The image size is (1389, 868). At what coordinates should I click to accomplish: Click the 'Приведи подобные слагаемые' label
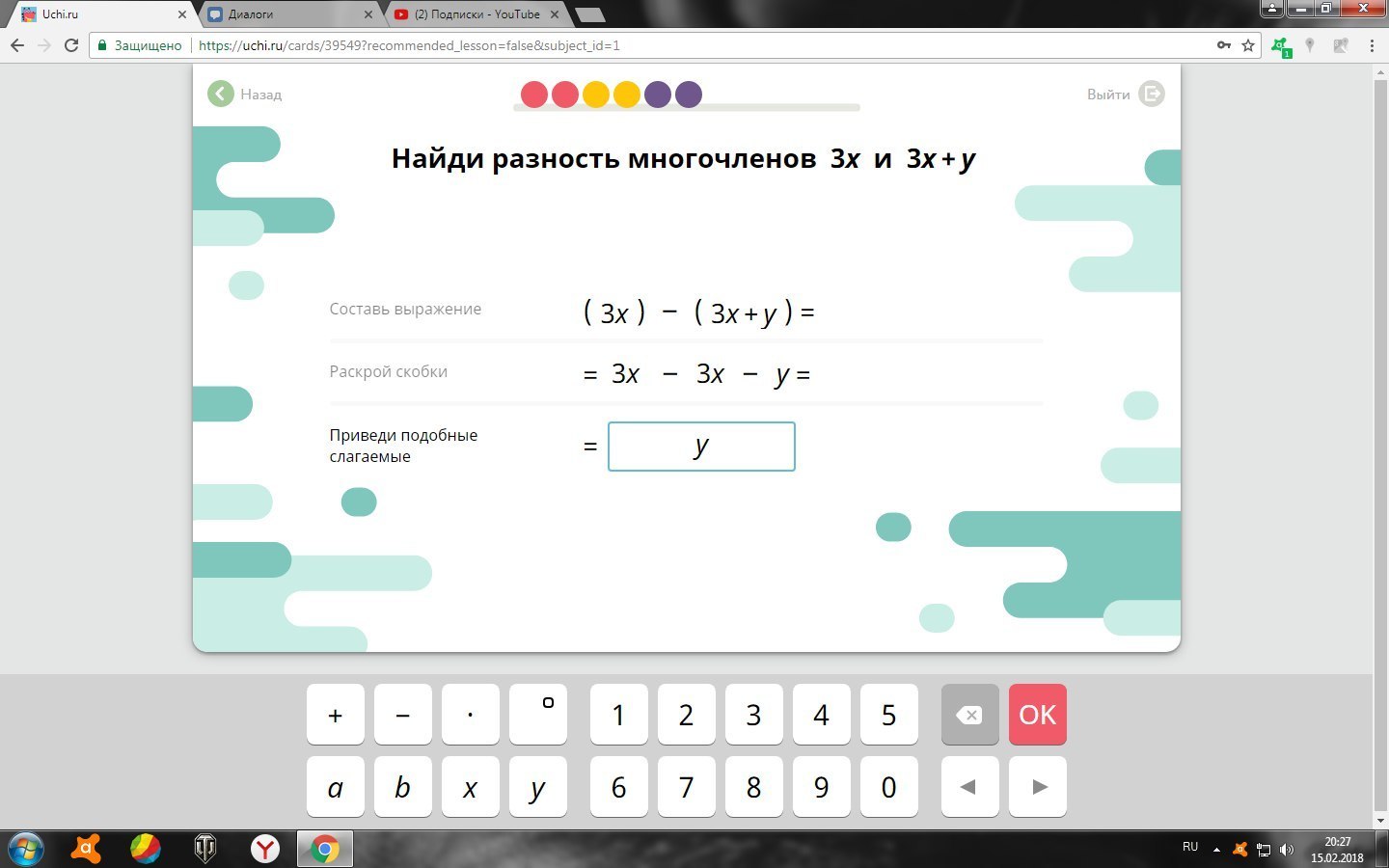point(403,446)
